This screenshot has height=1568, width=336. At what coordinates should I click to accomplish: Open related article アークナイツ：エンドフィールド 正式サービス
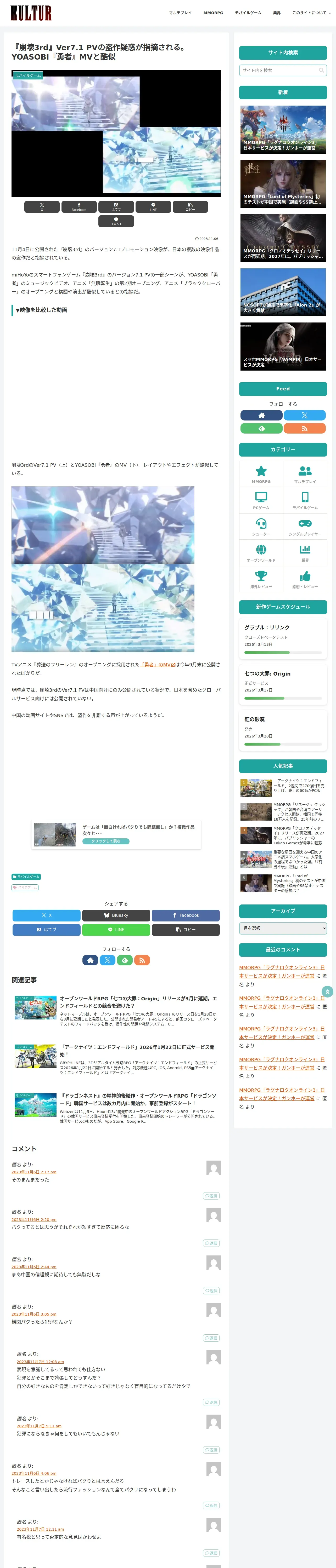116,1059
